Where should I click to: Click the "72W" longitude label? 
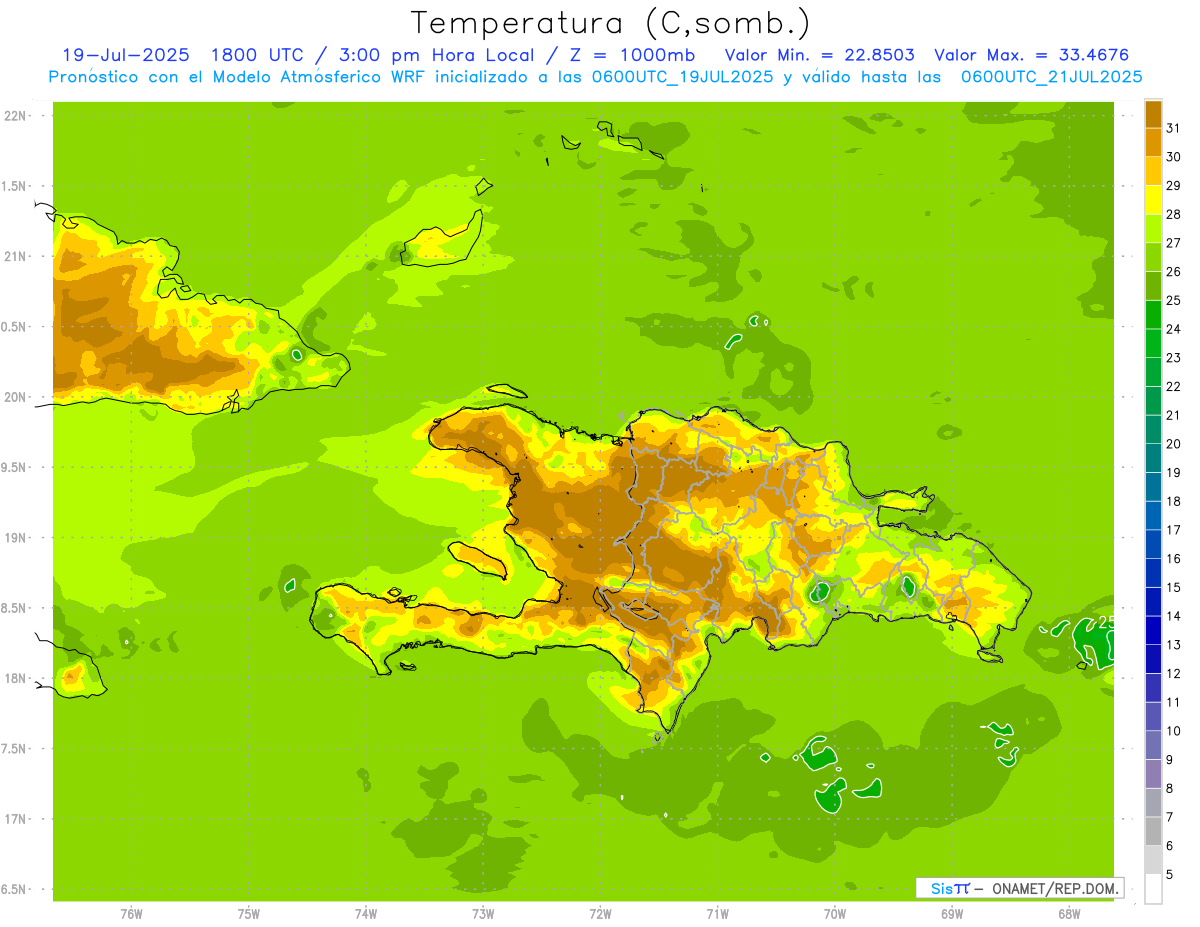click(600, 914)
